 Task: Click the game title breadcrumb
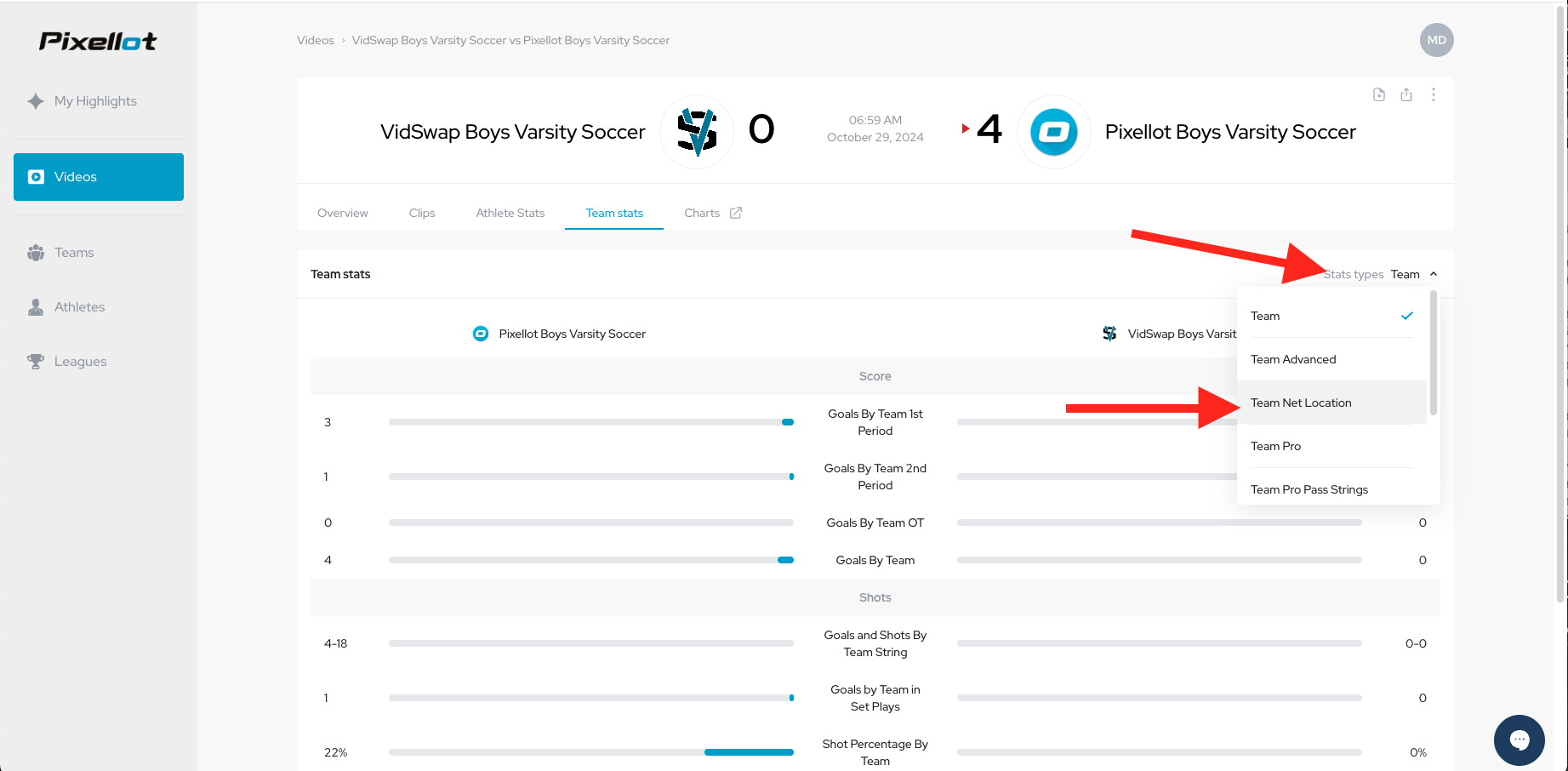(x=510, y=40)
